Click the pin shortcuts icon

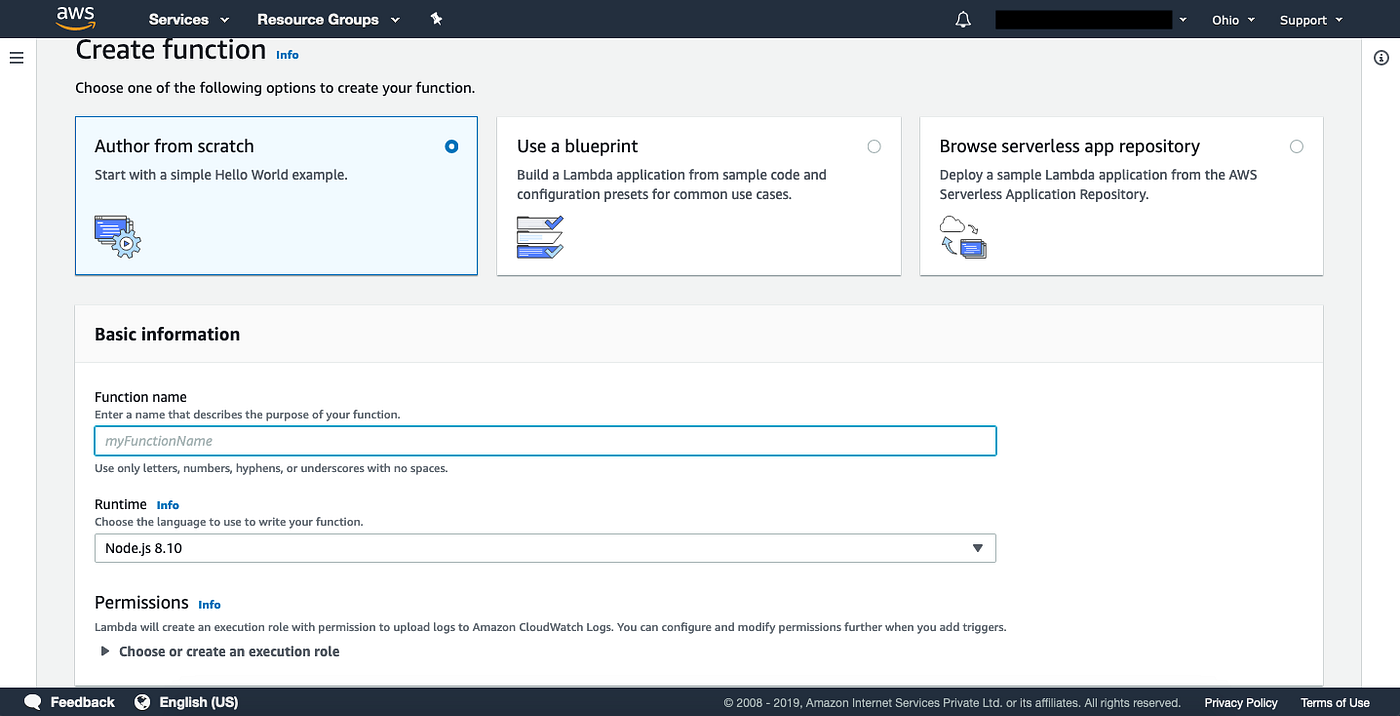click(x=436, y=19)
